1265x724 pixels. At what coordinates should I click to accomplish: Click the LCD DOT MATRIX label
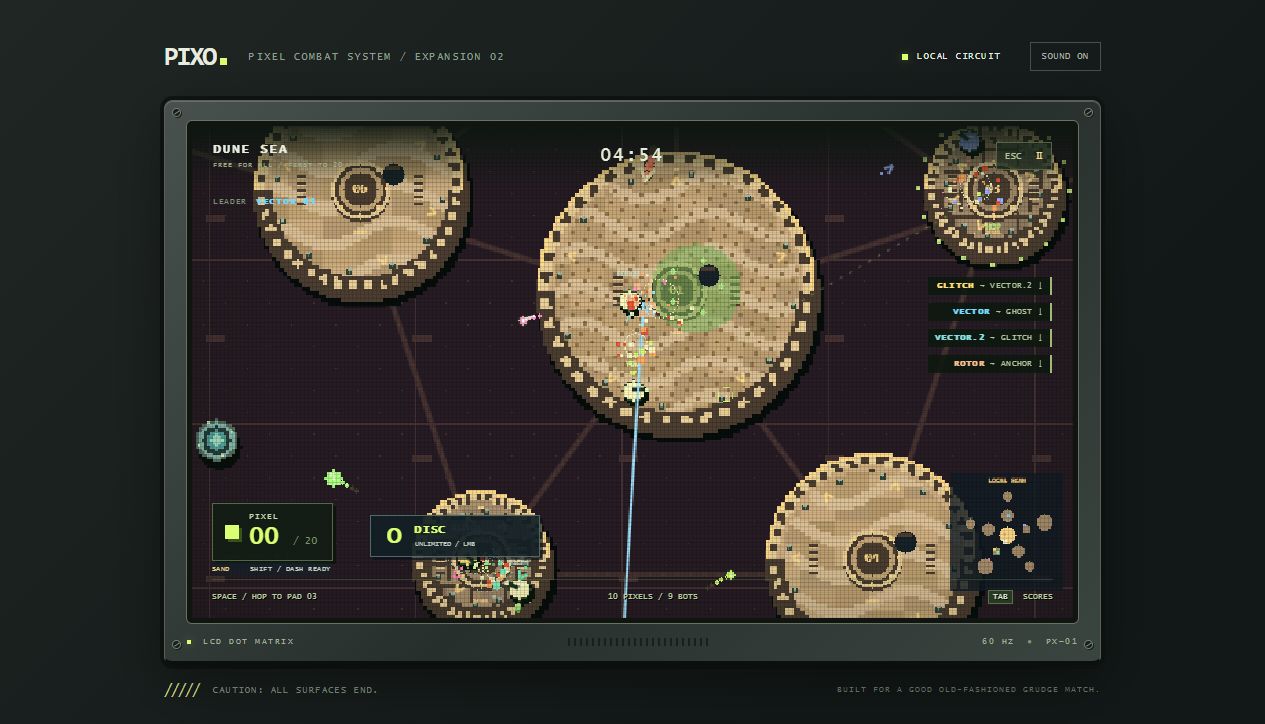point(249,642)
